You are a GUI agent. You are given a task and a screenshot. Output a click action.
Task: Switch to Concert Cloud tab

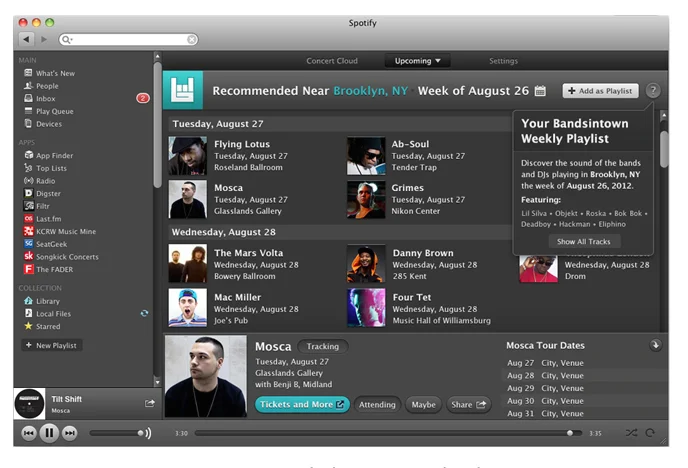click(x=332, y=61)
